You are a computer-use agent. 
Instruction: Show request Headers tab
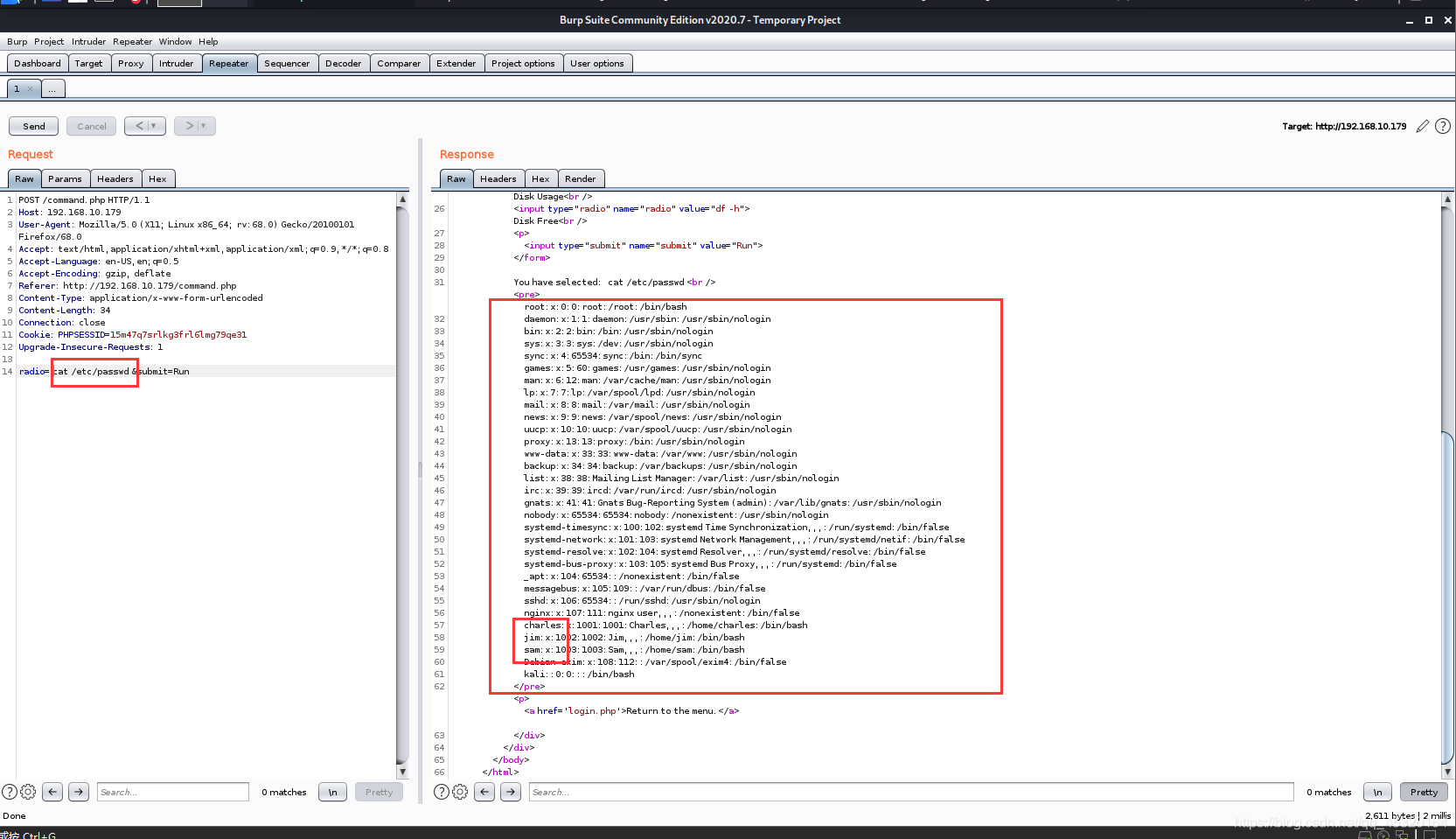[x=115, y=178]
